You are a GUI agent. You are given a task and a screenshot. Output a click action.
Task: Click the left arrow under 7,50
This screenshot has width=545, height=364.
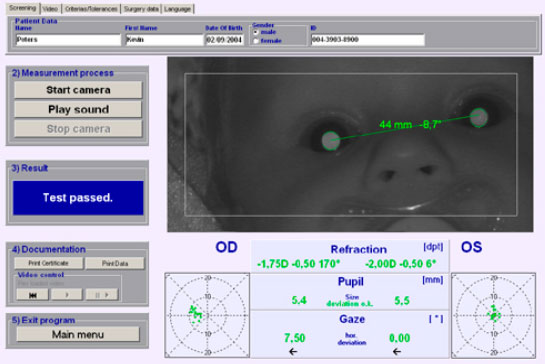(293, 351)
